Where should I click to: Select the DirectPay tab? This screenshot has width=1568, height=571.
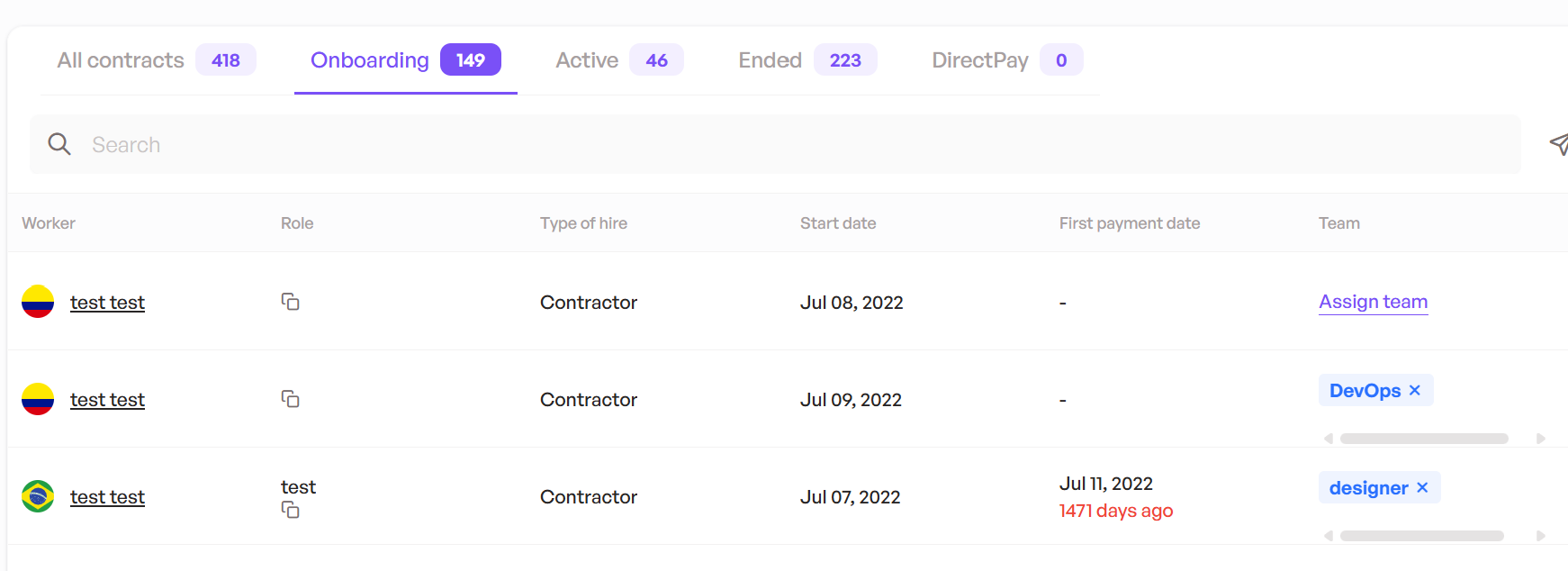pos(1007,60)
